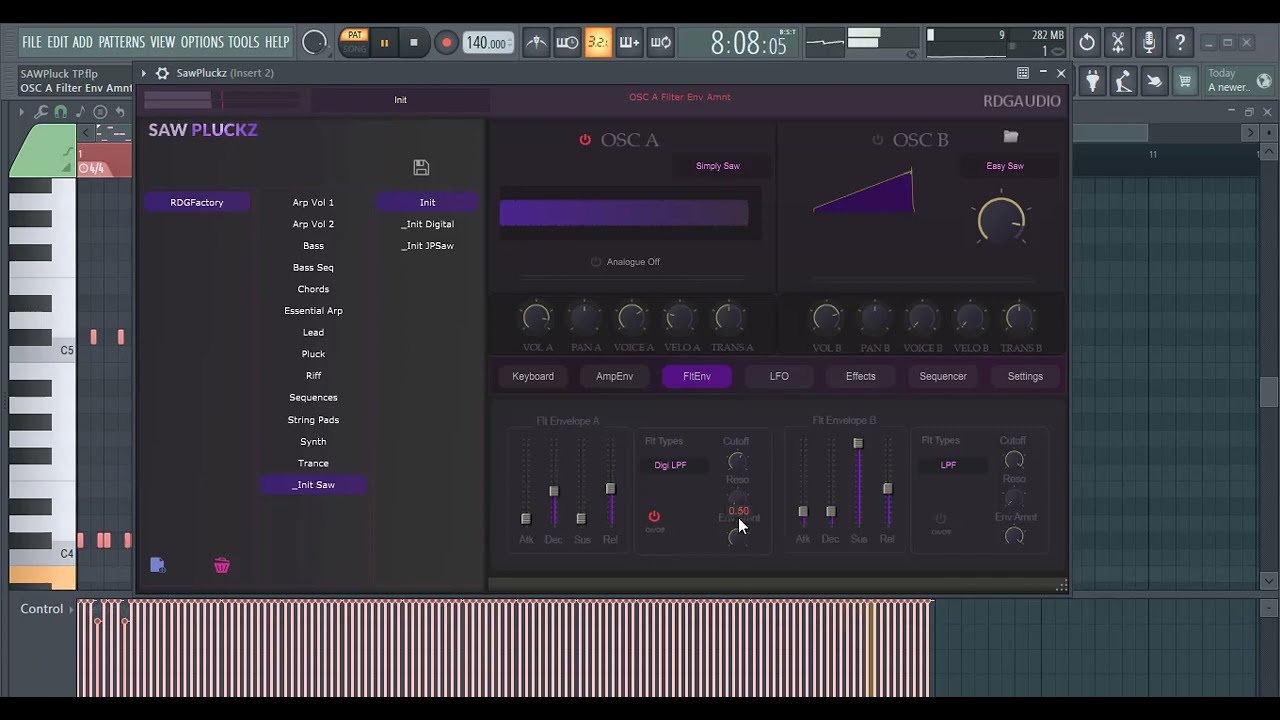The width and height of the screenshot is (1280, 720).
Task: Switch to the Settings tab
Action: [1025, 376]
